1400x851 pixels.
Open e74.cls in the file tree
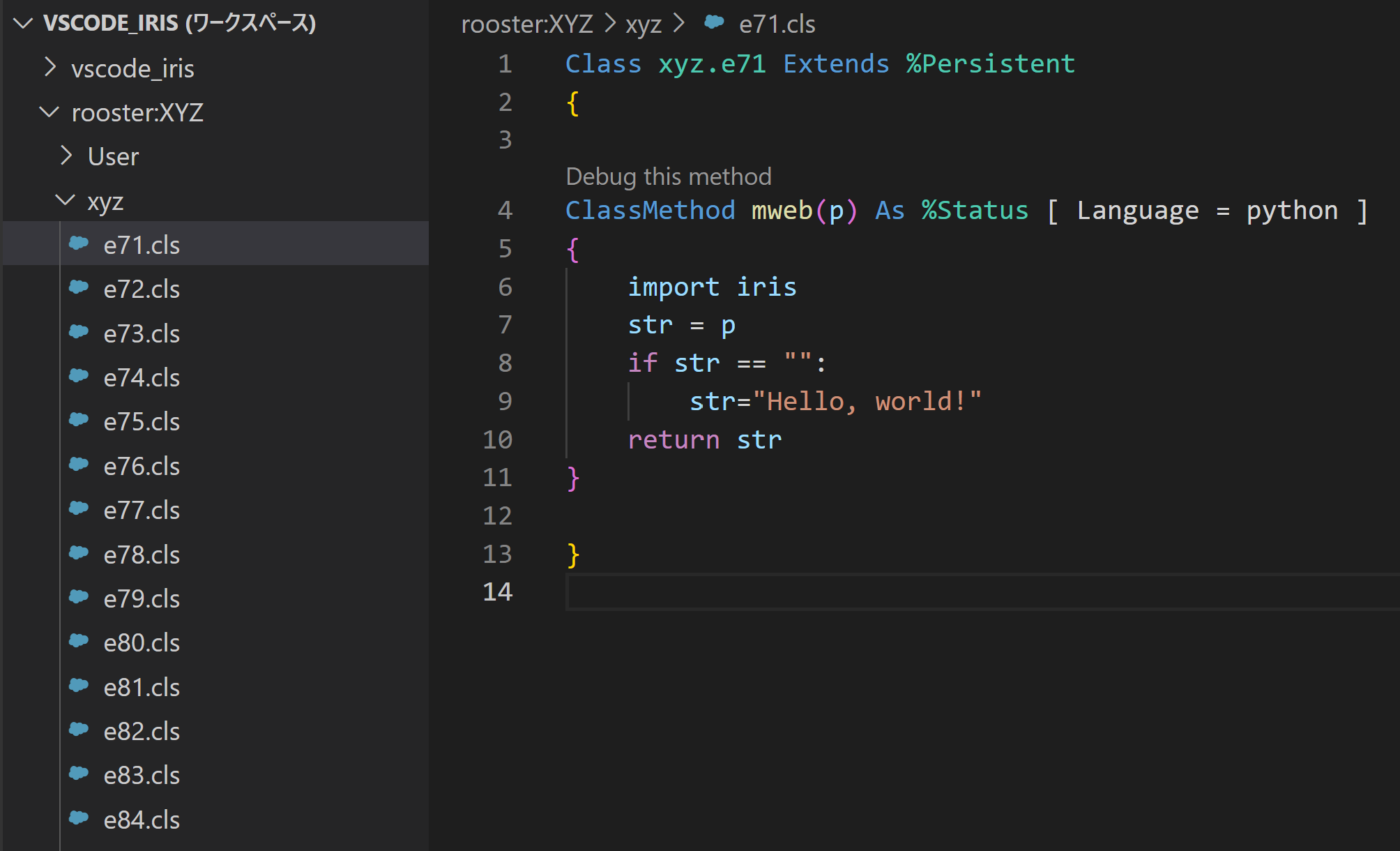coord(142,377)
